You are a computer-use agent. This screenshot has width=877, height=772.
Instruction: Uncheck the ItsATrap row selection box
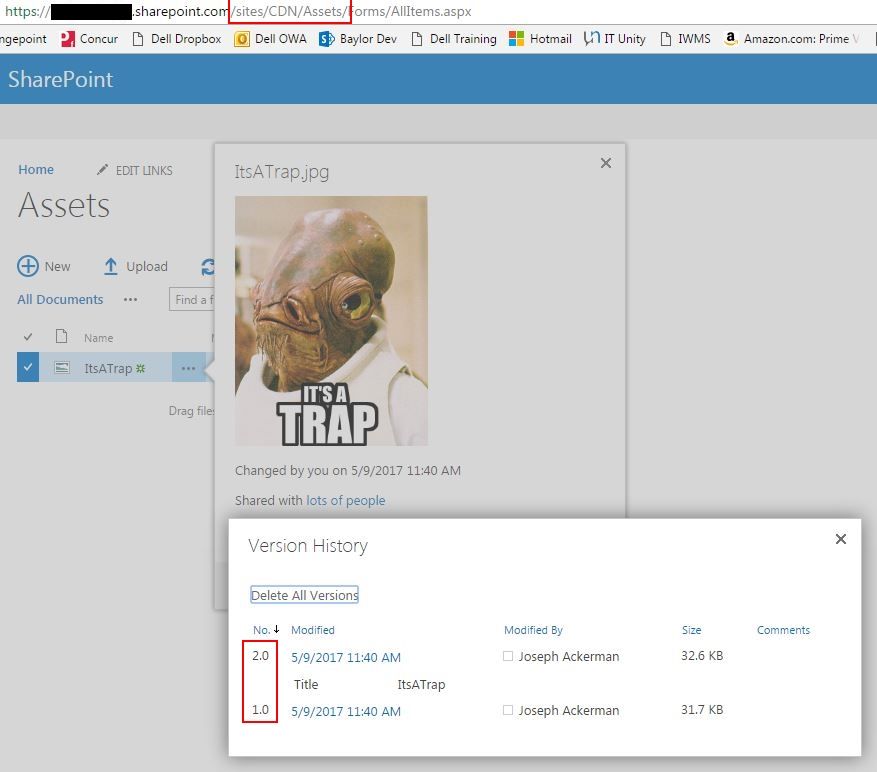[x=28, y=368]
